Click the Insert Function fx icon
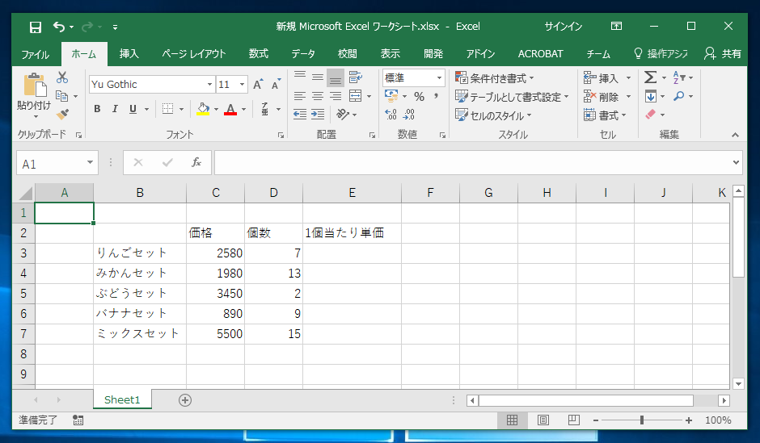 click(x=196, y=163)
